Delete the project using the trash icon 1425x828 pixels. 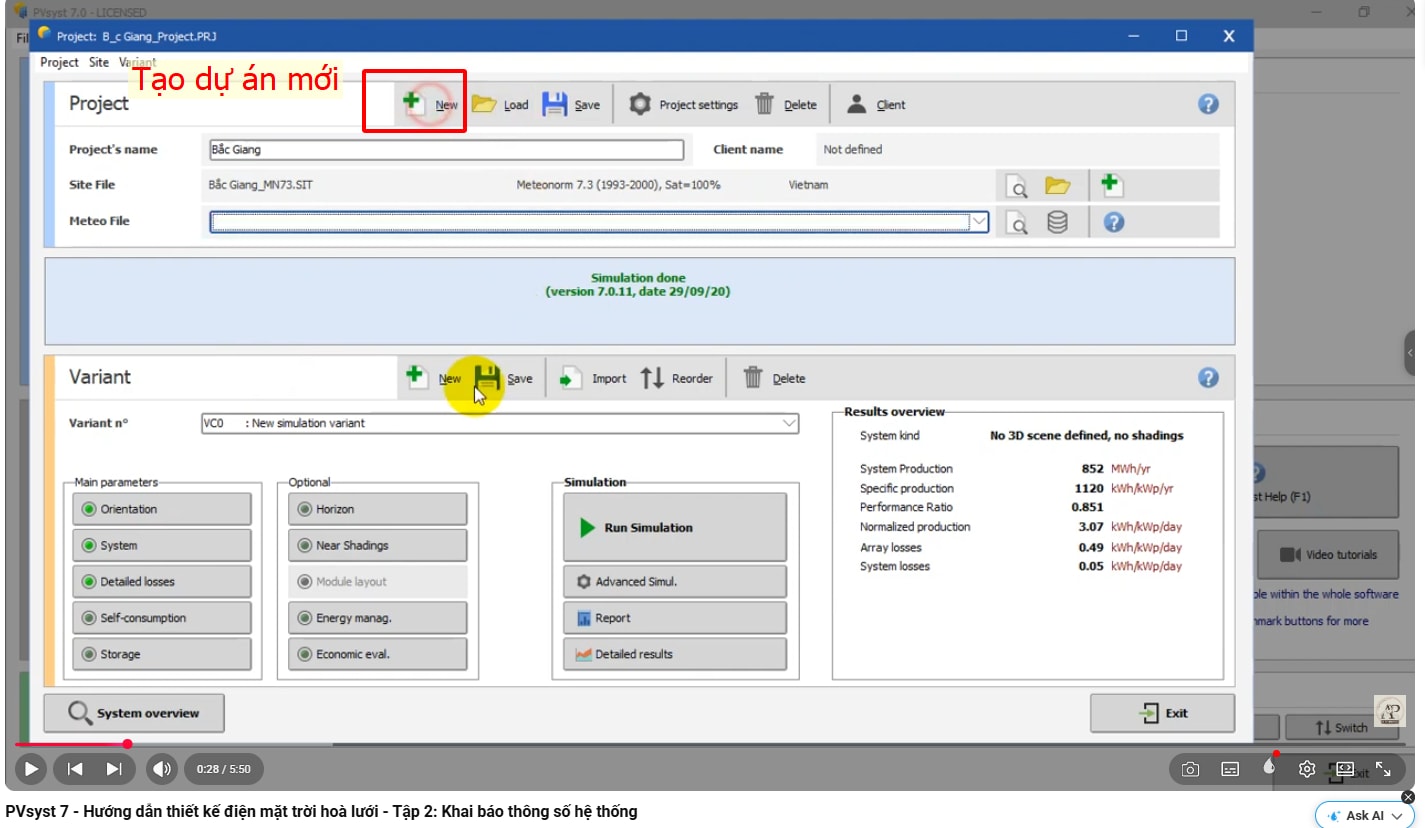tap(764, 104)
